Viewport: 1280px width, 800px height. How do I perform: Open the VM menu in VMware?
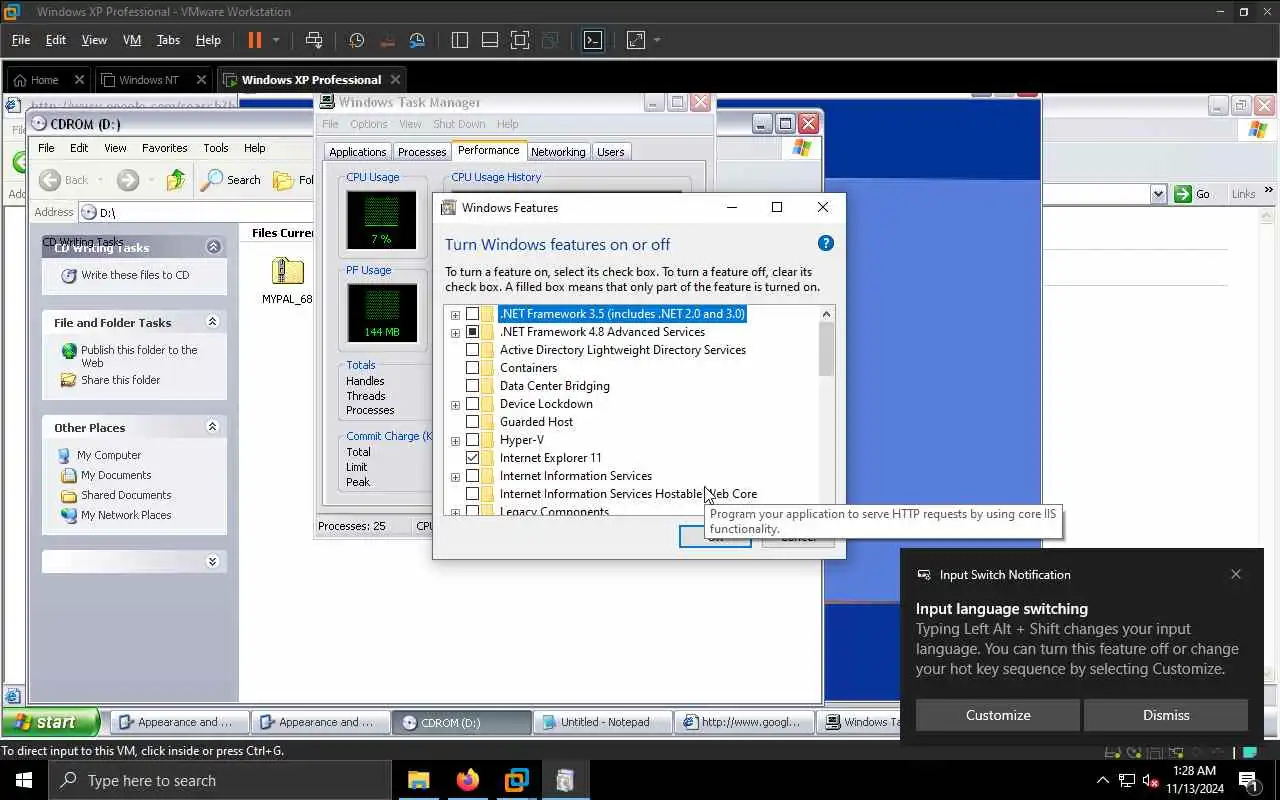(x=131, y=40)
